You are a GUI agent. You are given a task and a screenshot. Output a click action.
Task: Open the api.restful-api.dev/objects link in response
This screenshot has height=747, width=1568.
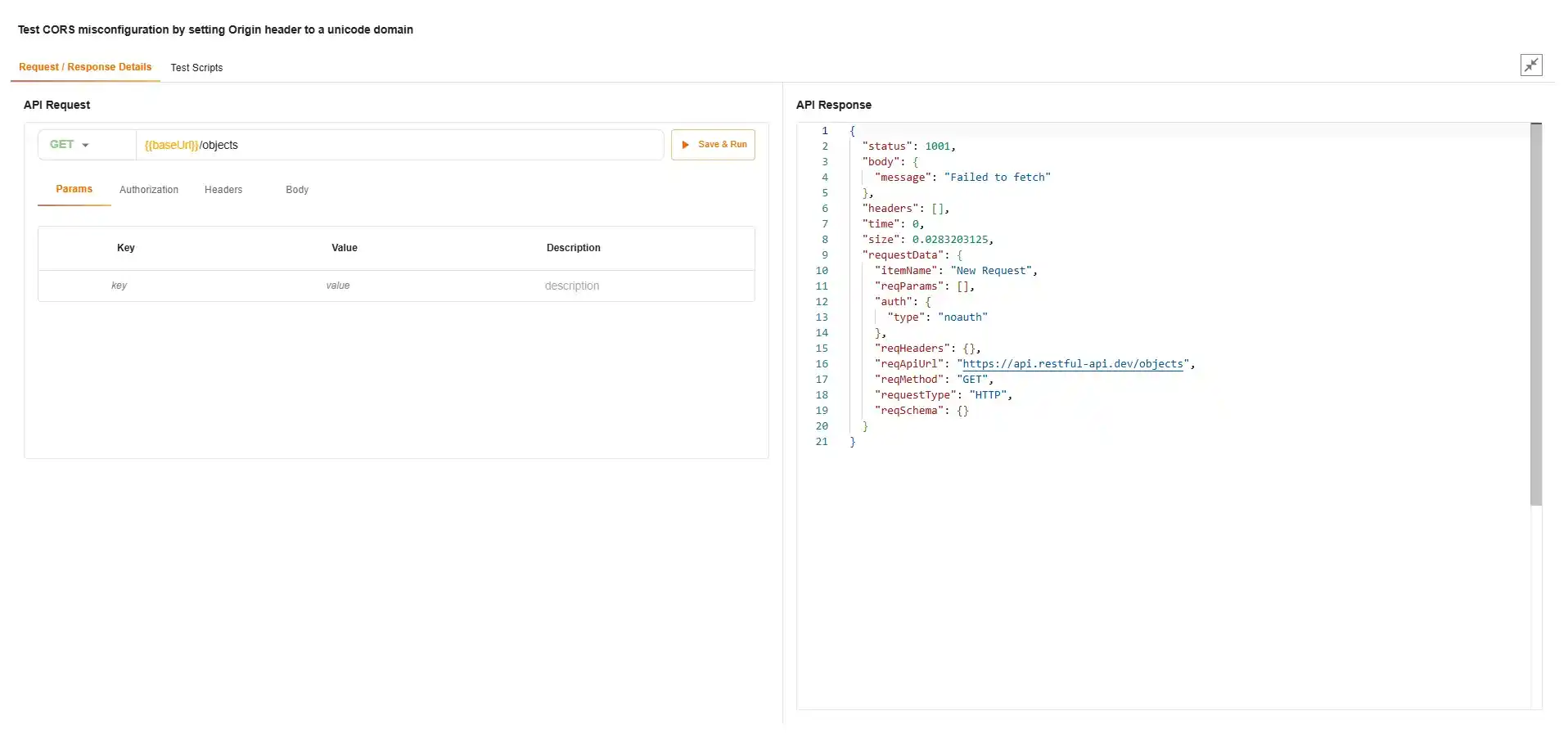(1072, 364)
